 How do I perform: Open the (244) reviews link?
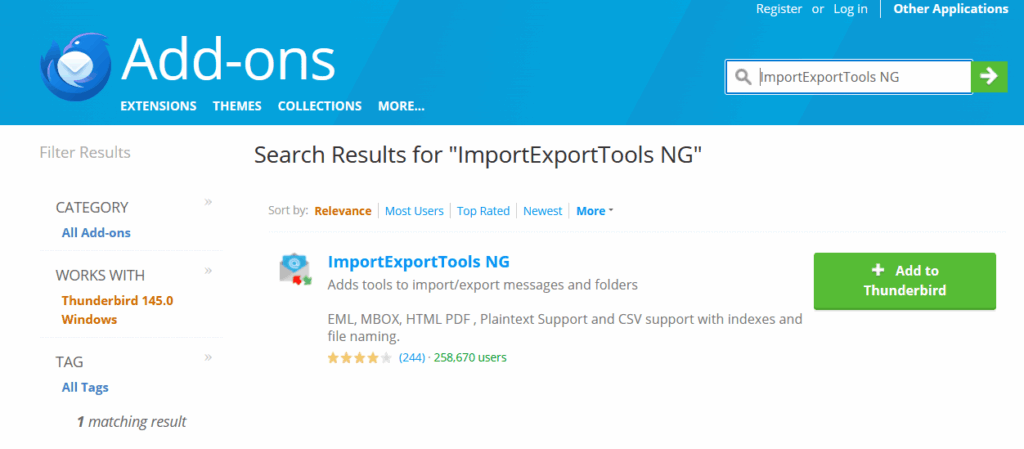pos(411,358)
